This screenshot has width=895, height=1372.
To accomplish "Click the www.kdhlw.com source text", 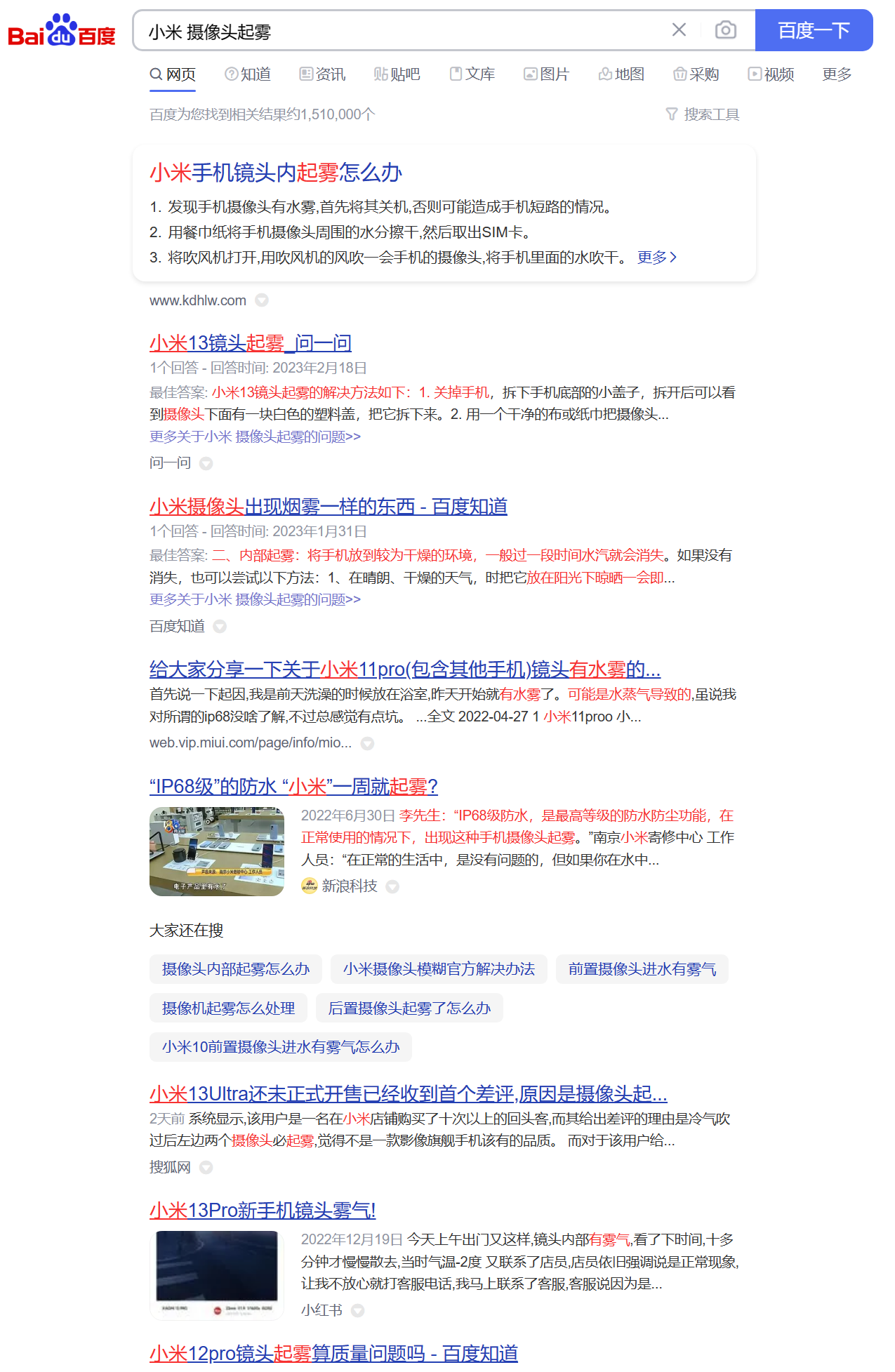I will pos(198,300).
